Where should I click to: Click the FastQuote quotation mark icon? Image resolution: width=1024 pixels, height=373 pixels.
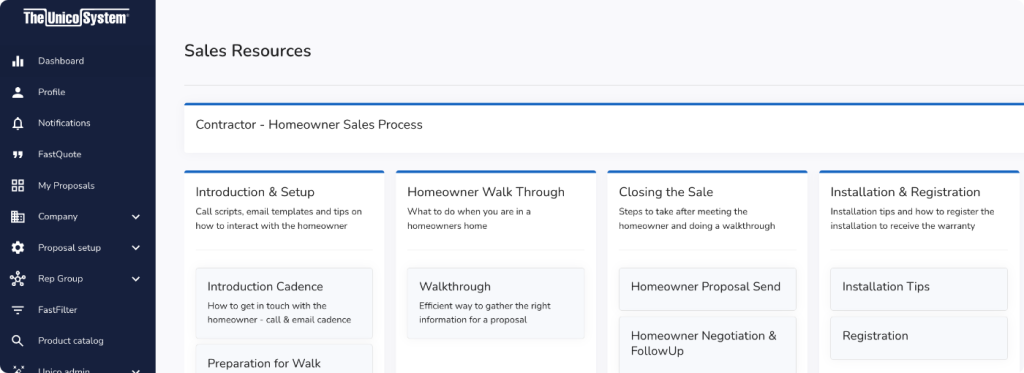(18, 155)
